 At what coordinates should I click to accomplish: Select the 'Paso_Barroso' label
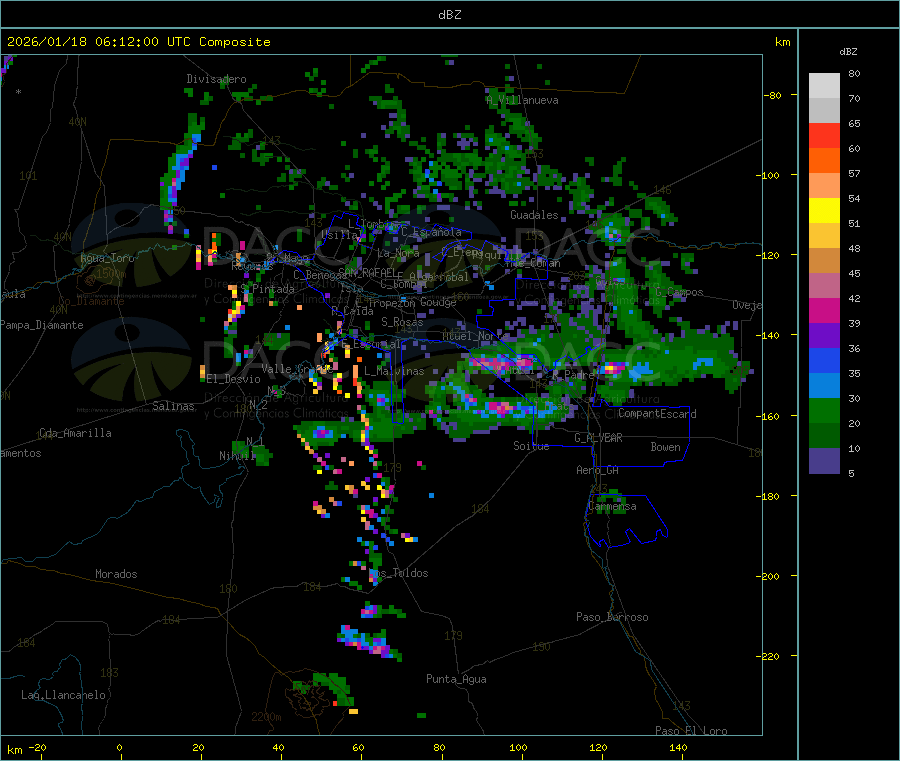(x=612, y=618)
